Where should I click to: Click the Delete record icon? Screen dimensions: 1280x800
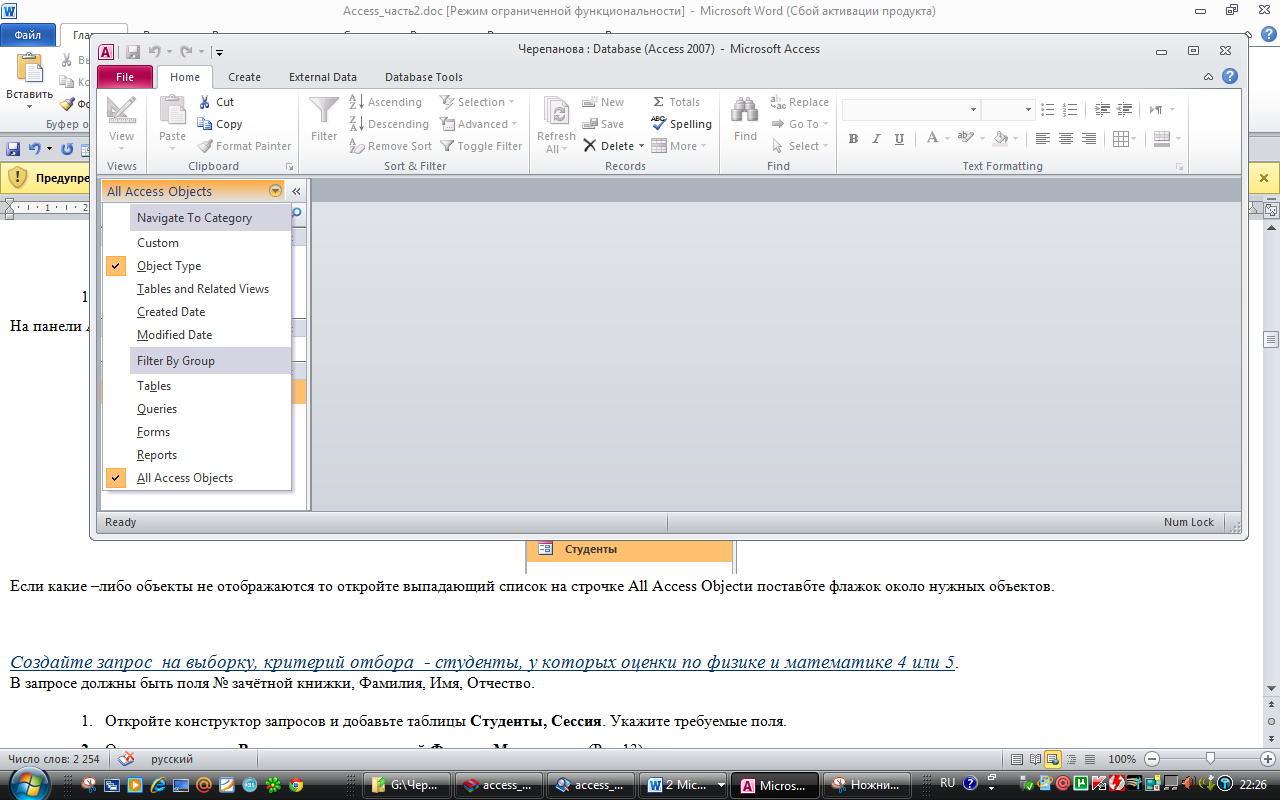(x=590, y=146)
